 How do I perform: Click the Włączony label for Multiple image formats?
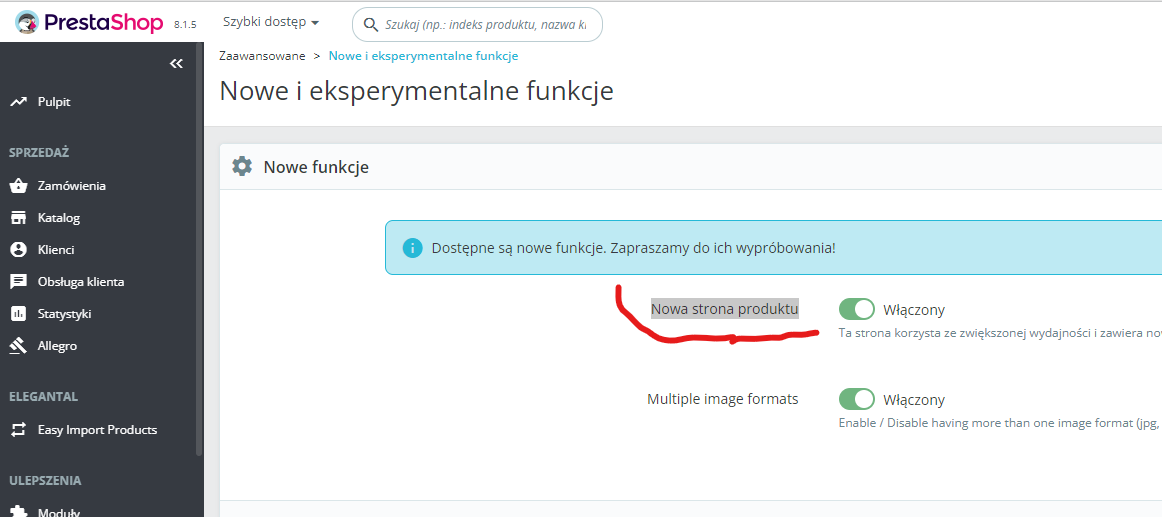click(x=914, y=400)
